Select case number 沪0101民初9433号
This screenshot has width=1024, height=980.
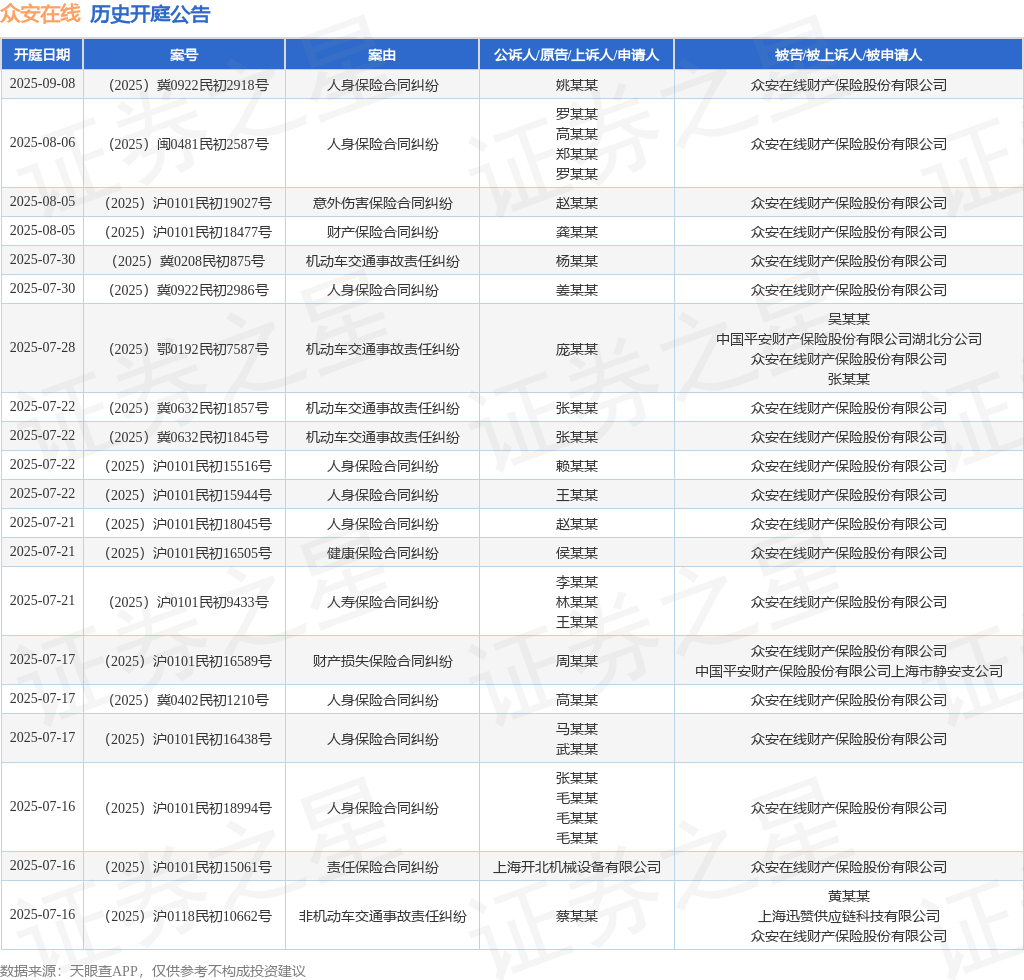coord(189,602)
